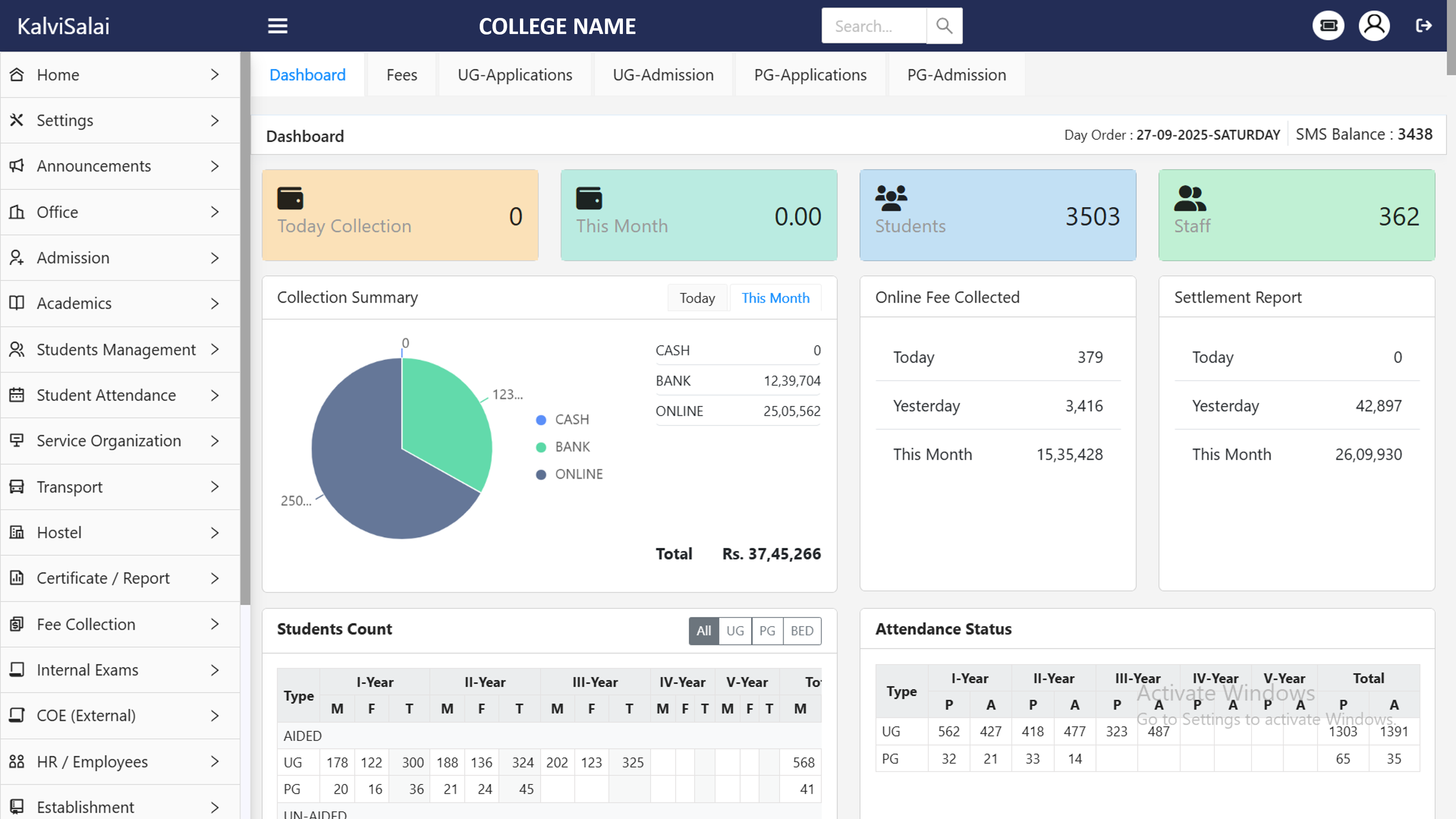The image size is (1456, 819).
Task: Click the Student Attendance calendar icon
Action: pos(17,395)
